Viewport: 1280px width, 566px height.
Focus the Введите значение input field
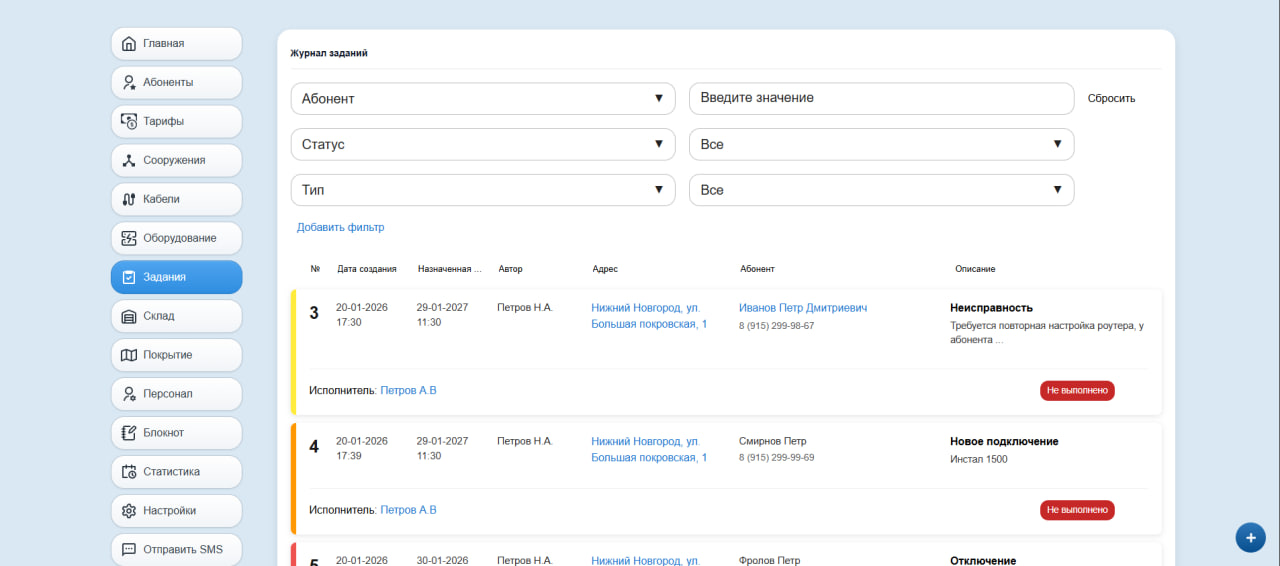[882, 99]
